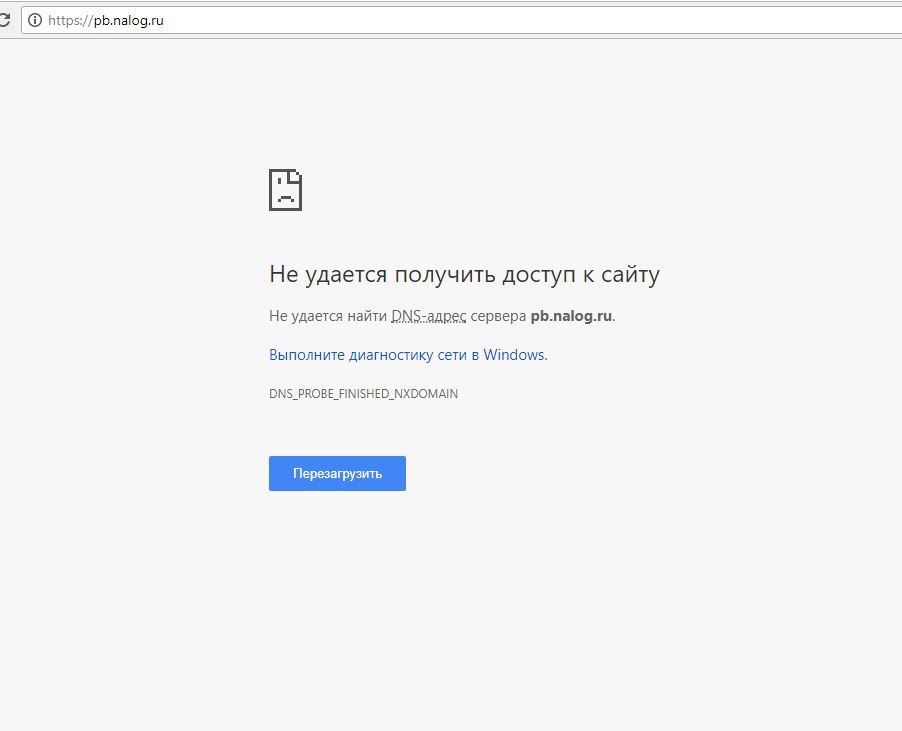
Task: Focus the empty area of the address bar
Action: coord(500,20)
